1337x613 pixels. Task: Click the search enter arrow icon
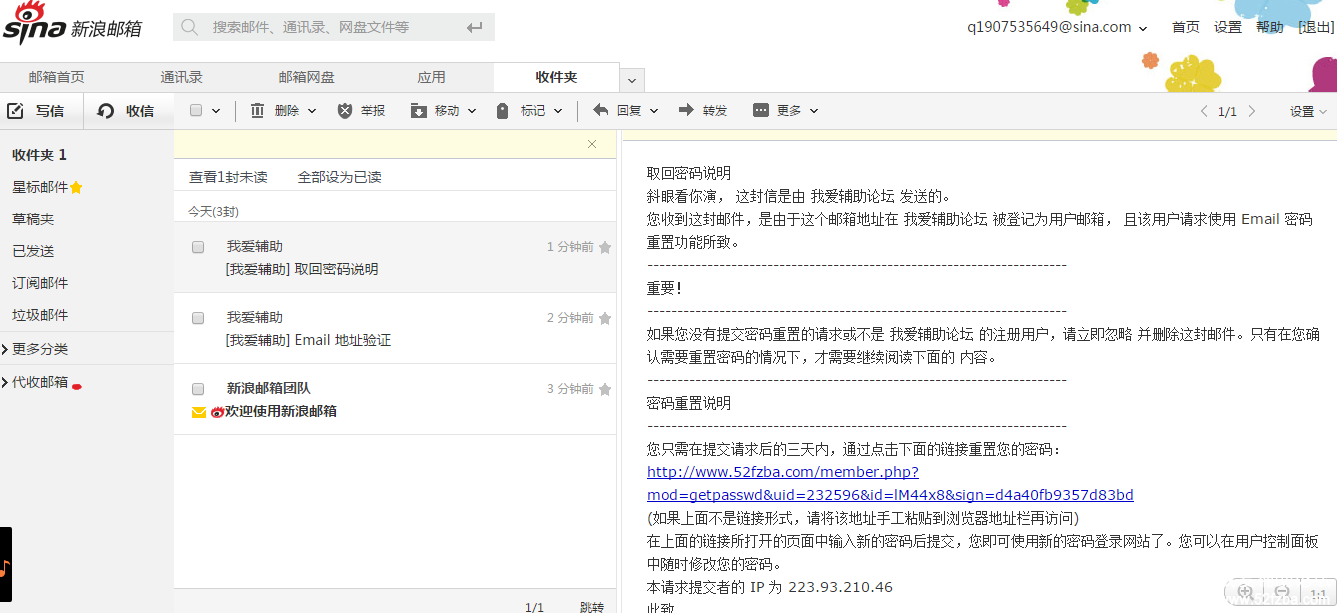point(475,27)
